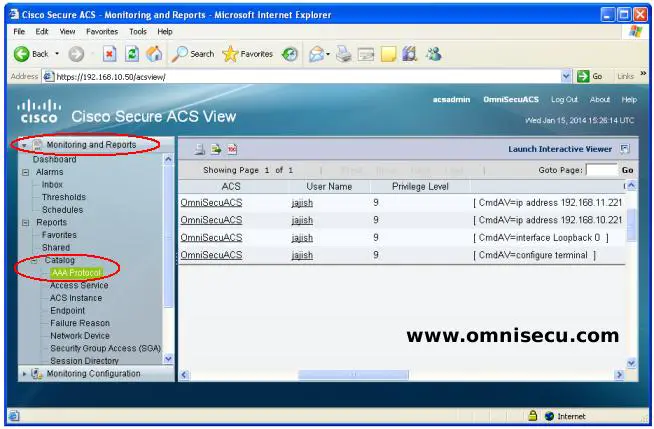Open the File menu
Viewport: 654px width, 429px height.
pyautogui.click(x=19, y=32)
